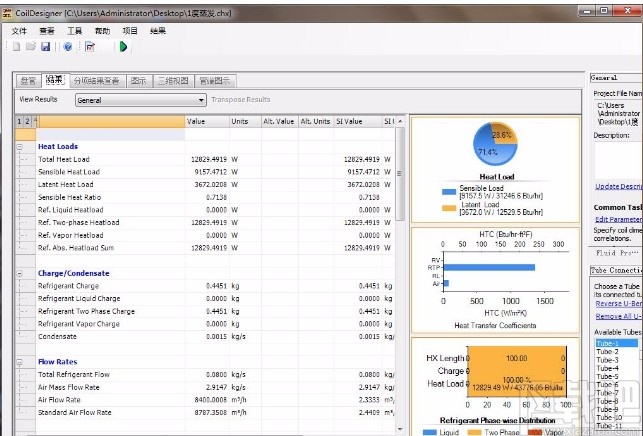Open the 查看 menu
This screenshot has width=643, height=436.
[x=47, y=31]
